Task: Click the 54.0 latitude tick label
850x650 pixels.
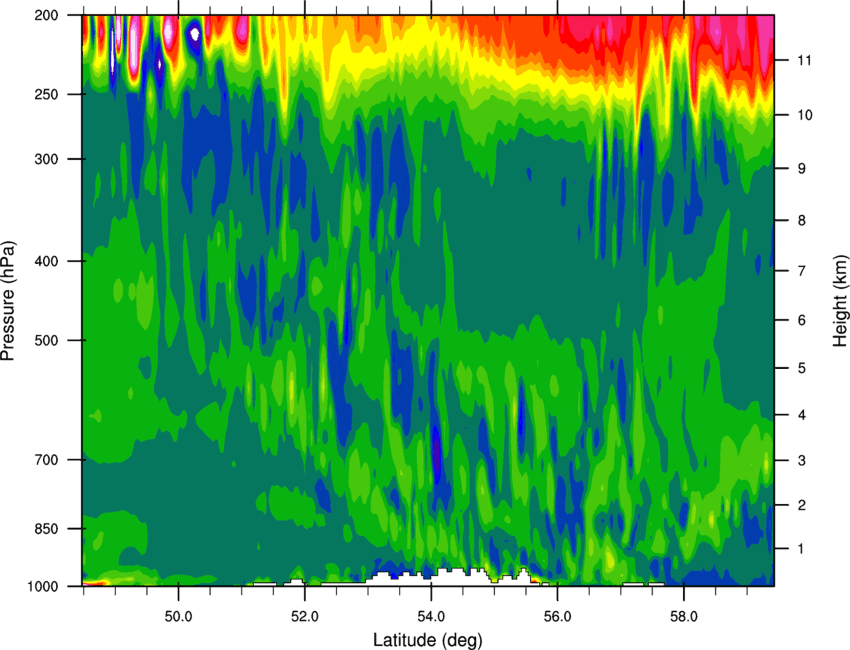Action: 431,616
